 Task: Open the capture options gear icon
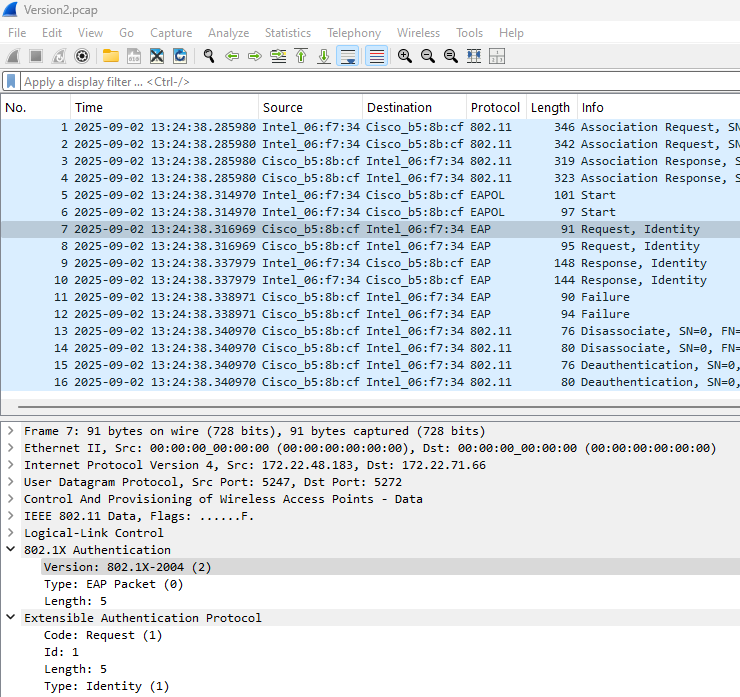point(82,56)
